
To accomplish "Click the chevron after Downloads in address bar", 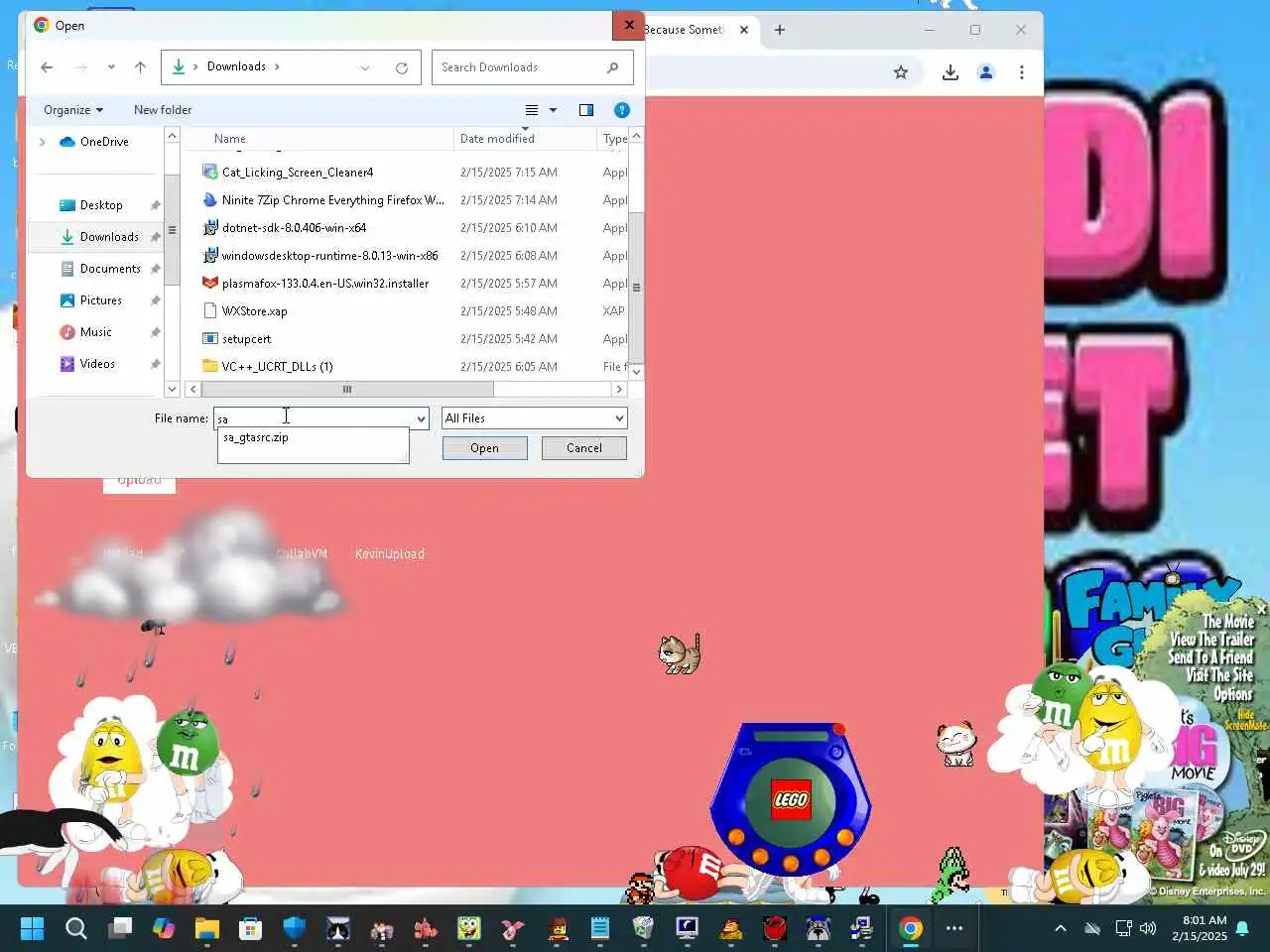I will tap(277, 67).
